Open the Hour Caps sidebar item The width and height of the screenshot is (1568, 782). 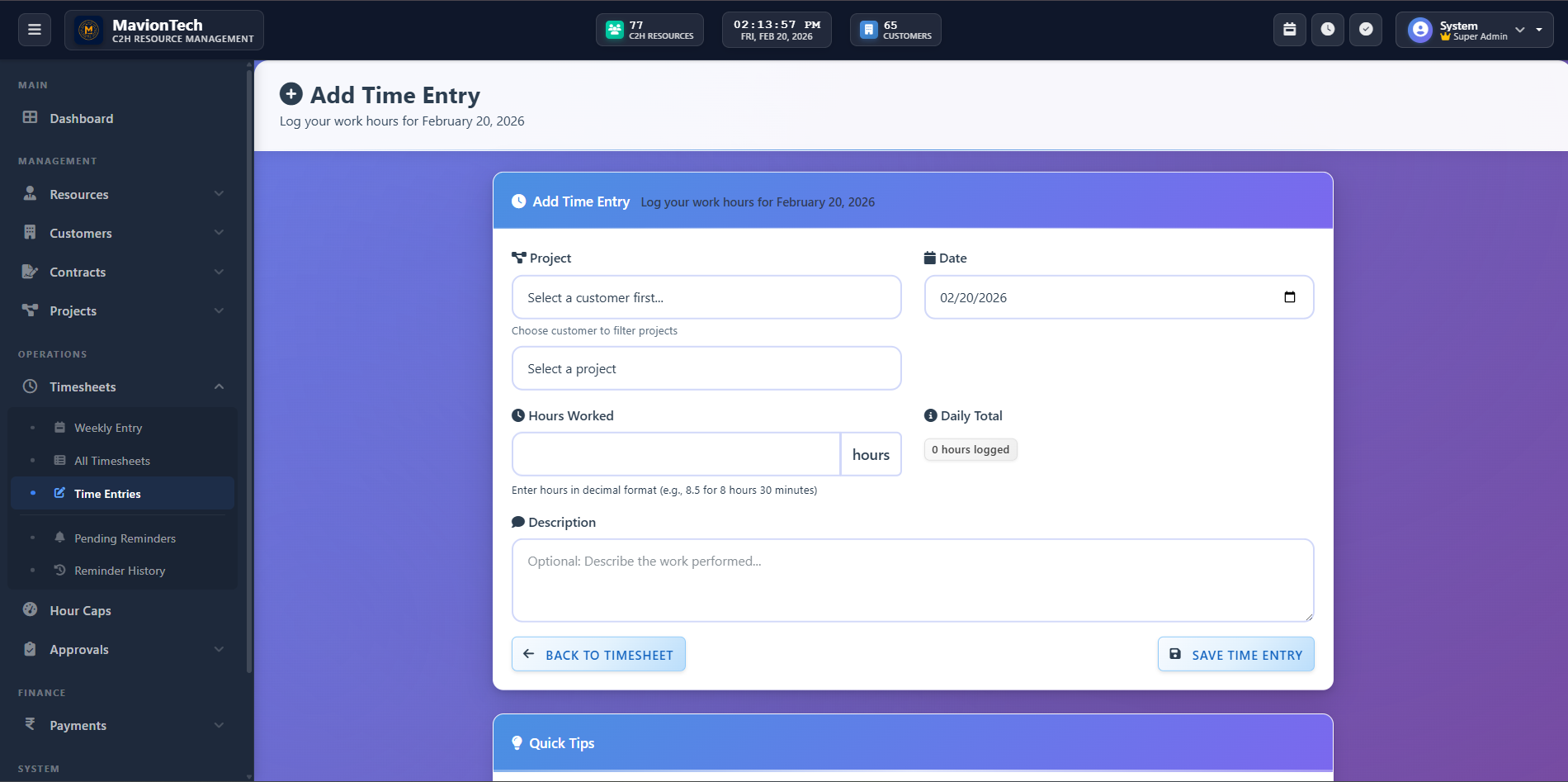pos(80,610)
